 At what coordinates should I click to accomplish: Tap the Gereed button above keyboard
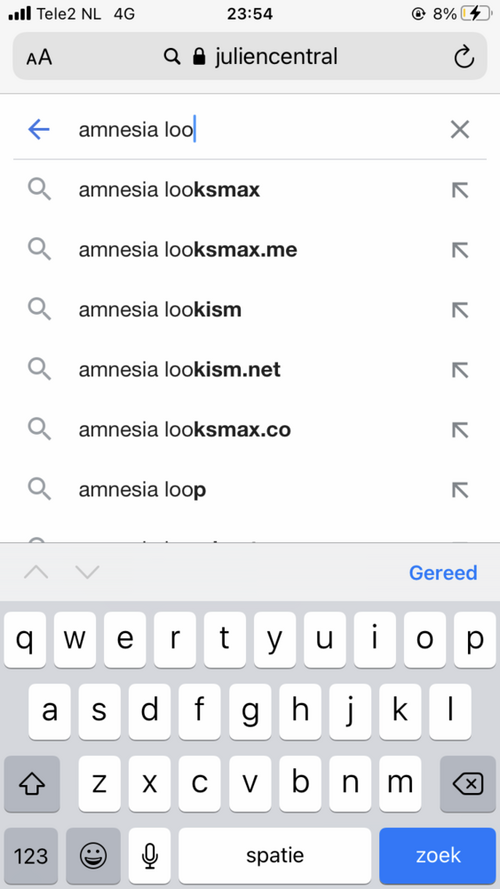[x=443, y=573]
